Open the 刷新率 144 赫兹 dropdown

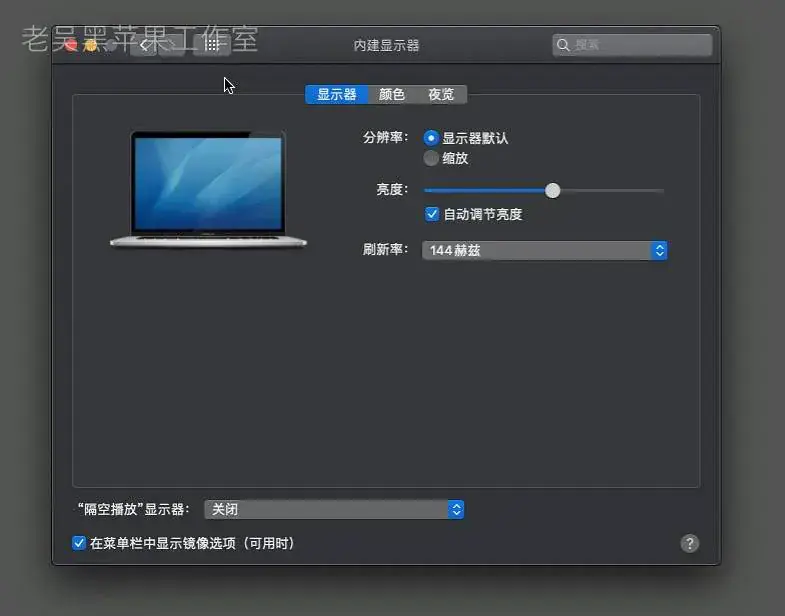544,250
